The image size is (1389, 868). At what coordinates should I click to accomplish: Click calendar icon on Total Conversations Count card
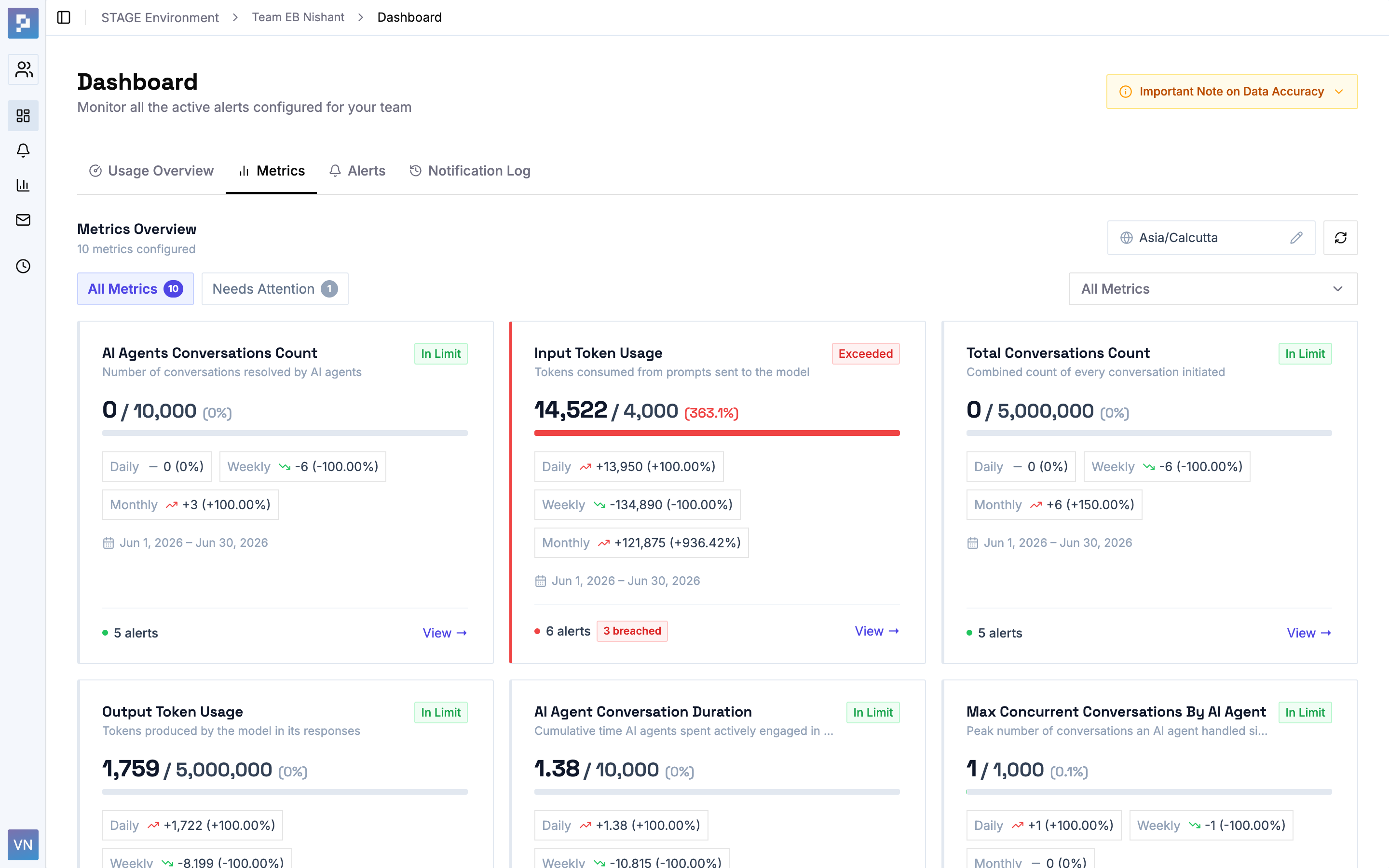click(972, 543)
